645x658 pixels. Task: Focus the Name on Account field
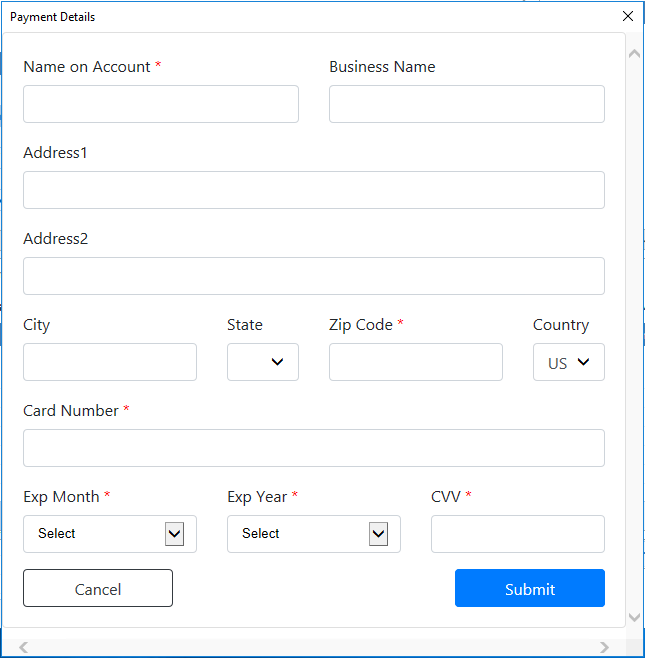161,104
